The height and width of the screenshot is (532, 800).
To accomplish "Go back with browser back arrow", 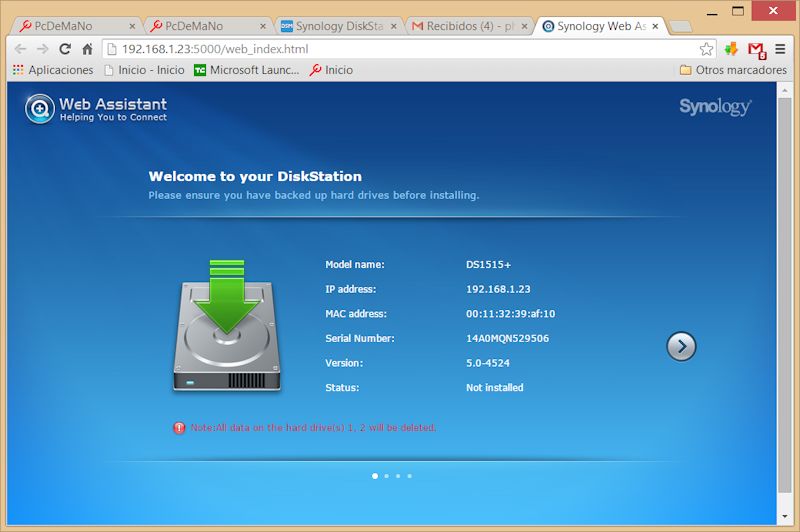I will point(20,49).
